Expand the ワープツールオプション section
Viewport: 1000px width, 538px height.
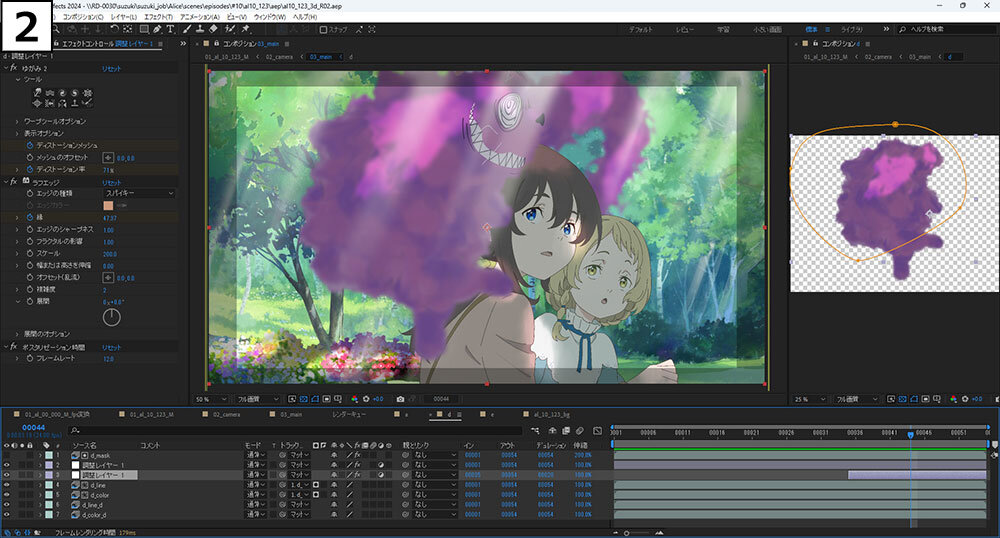coord(17,121)
